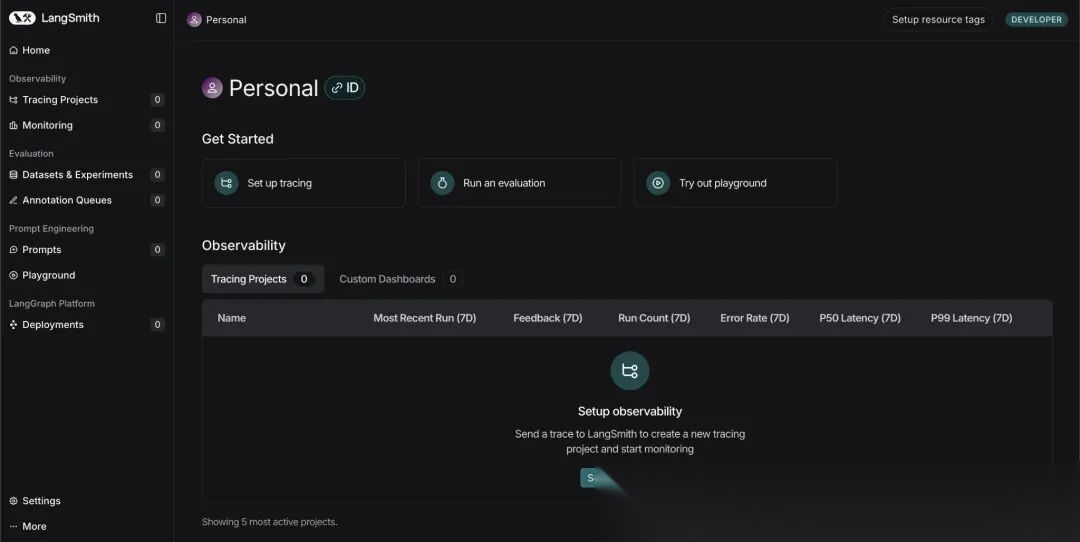This screenshot has width=1080, height=542.
Task: Click the P50 Latency (7D) column header
Action: click(x=860, y=318)
